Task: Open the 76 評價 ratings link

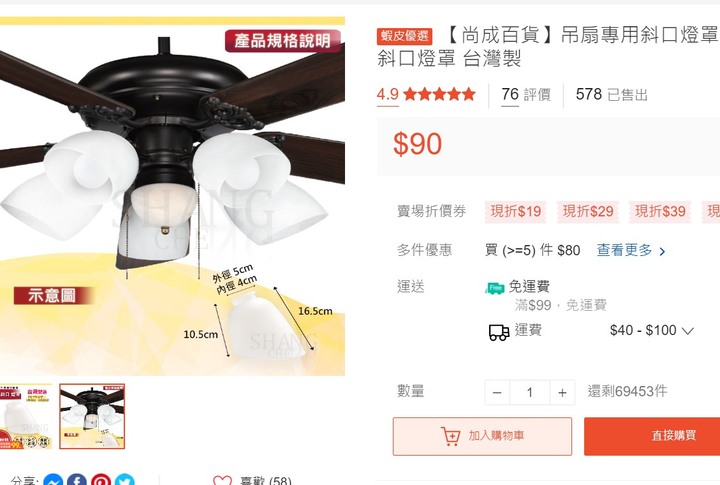Action: tap(526, 95)
